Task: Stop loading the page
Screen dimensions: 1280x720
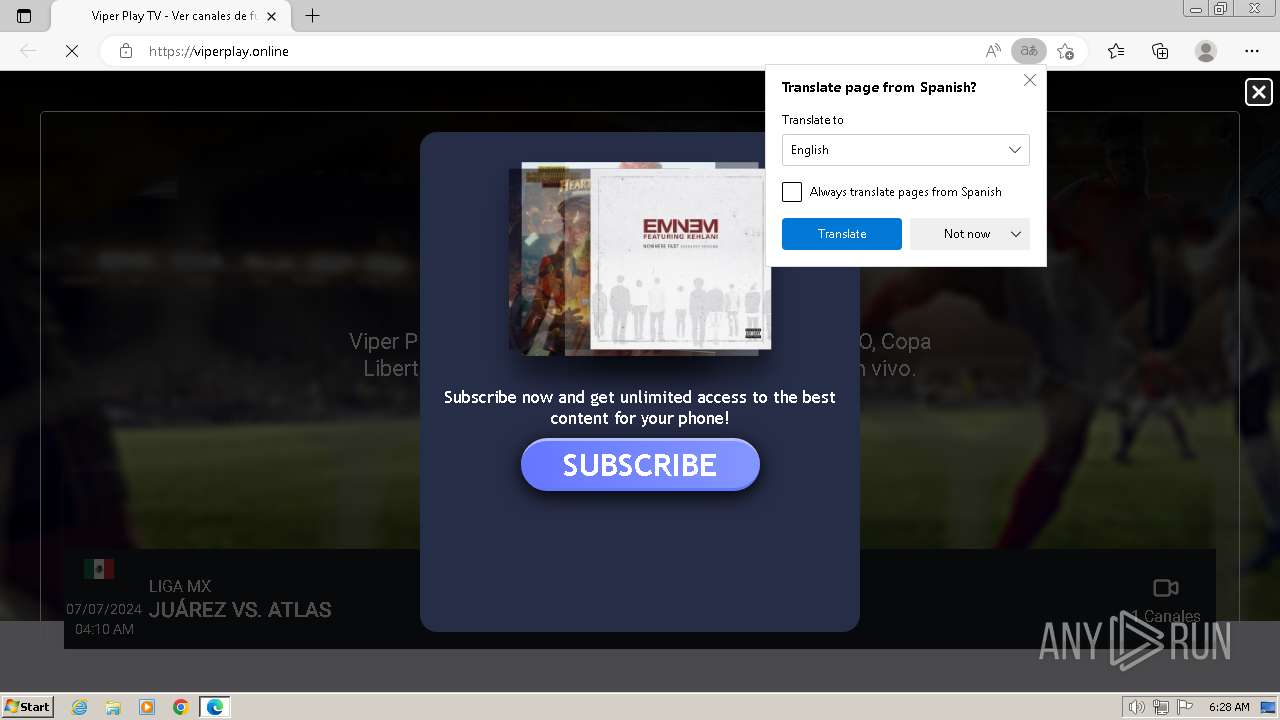Action: coord(72,51)
